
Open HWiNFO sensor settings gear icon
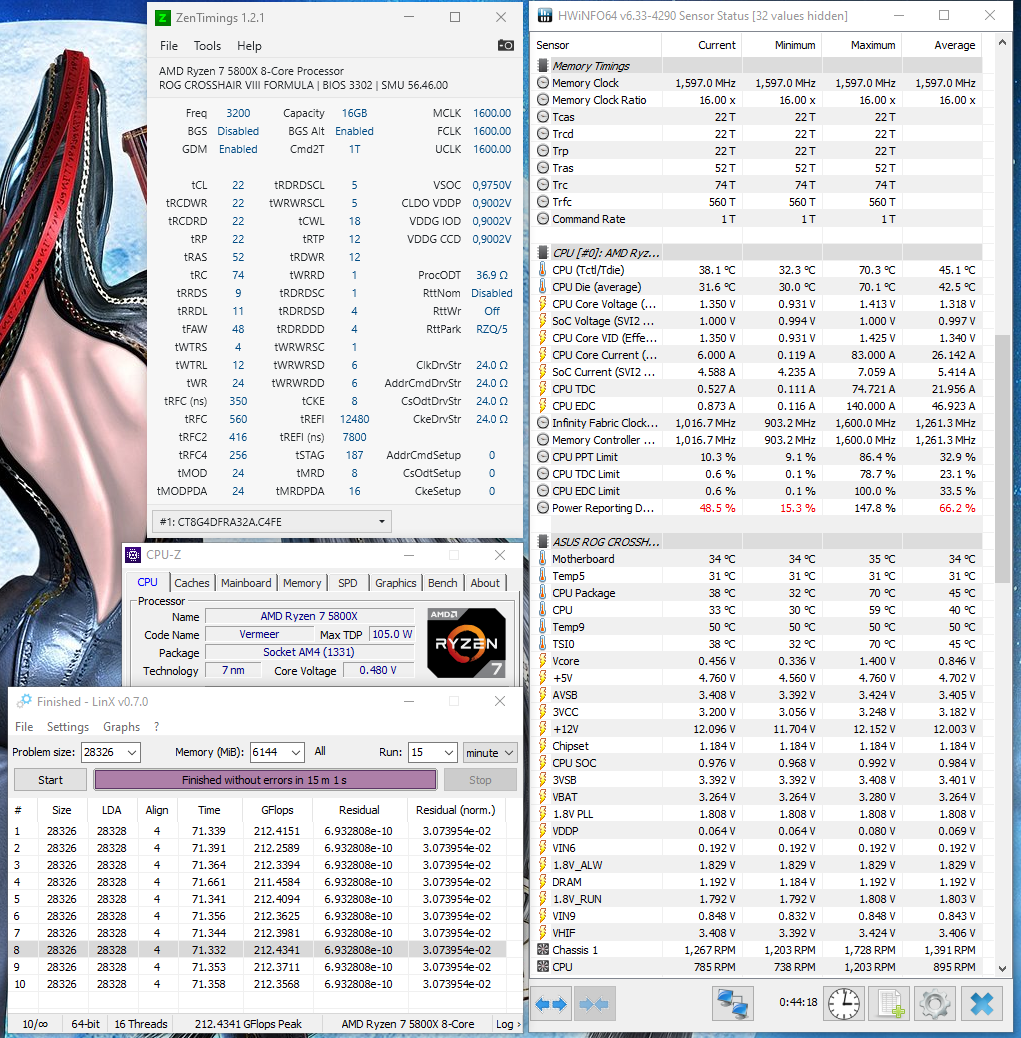point(935,1004)
